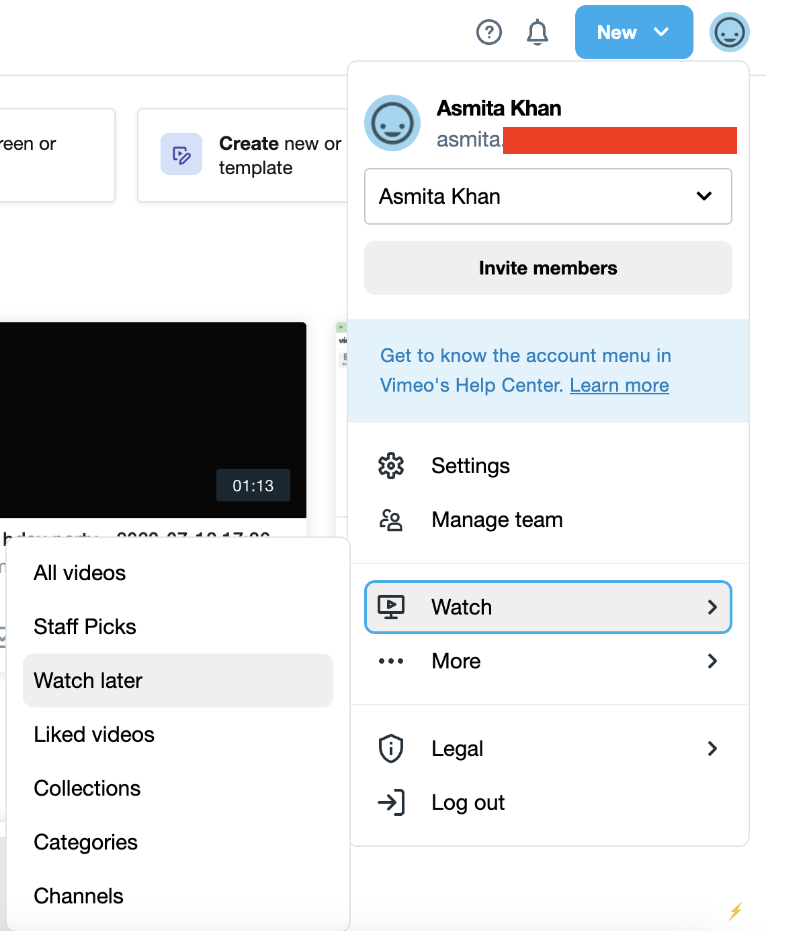Click the Legal shield icon
Image resolution: width=790 pixels, height=938 pixels.
pos(390,749)
